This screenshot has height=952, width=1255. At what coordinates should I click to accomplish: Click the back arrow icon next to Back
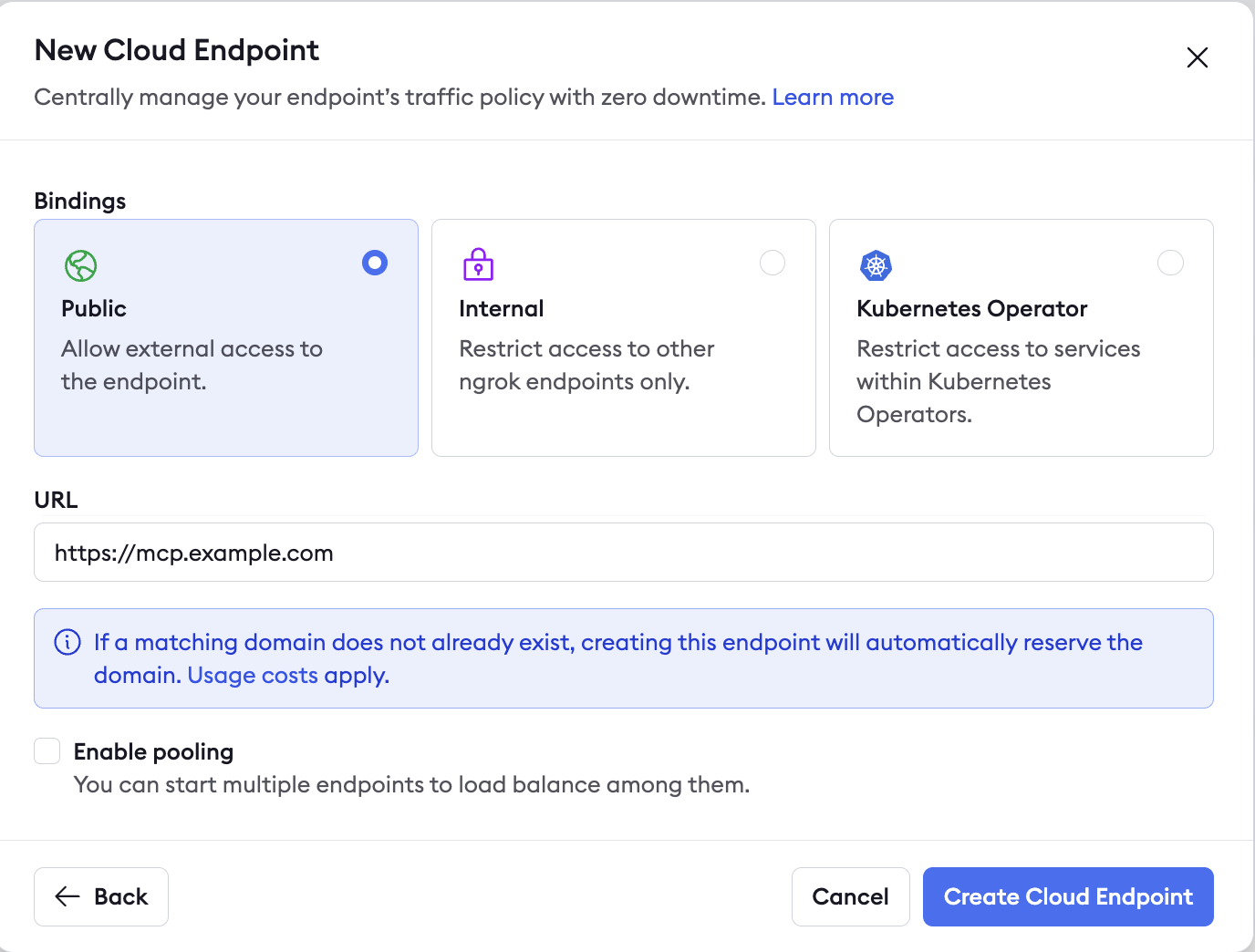click(x=66, y=896)
